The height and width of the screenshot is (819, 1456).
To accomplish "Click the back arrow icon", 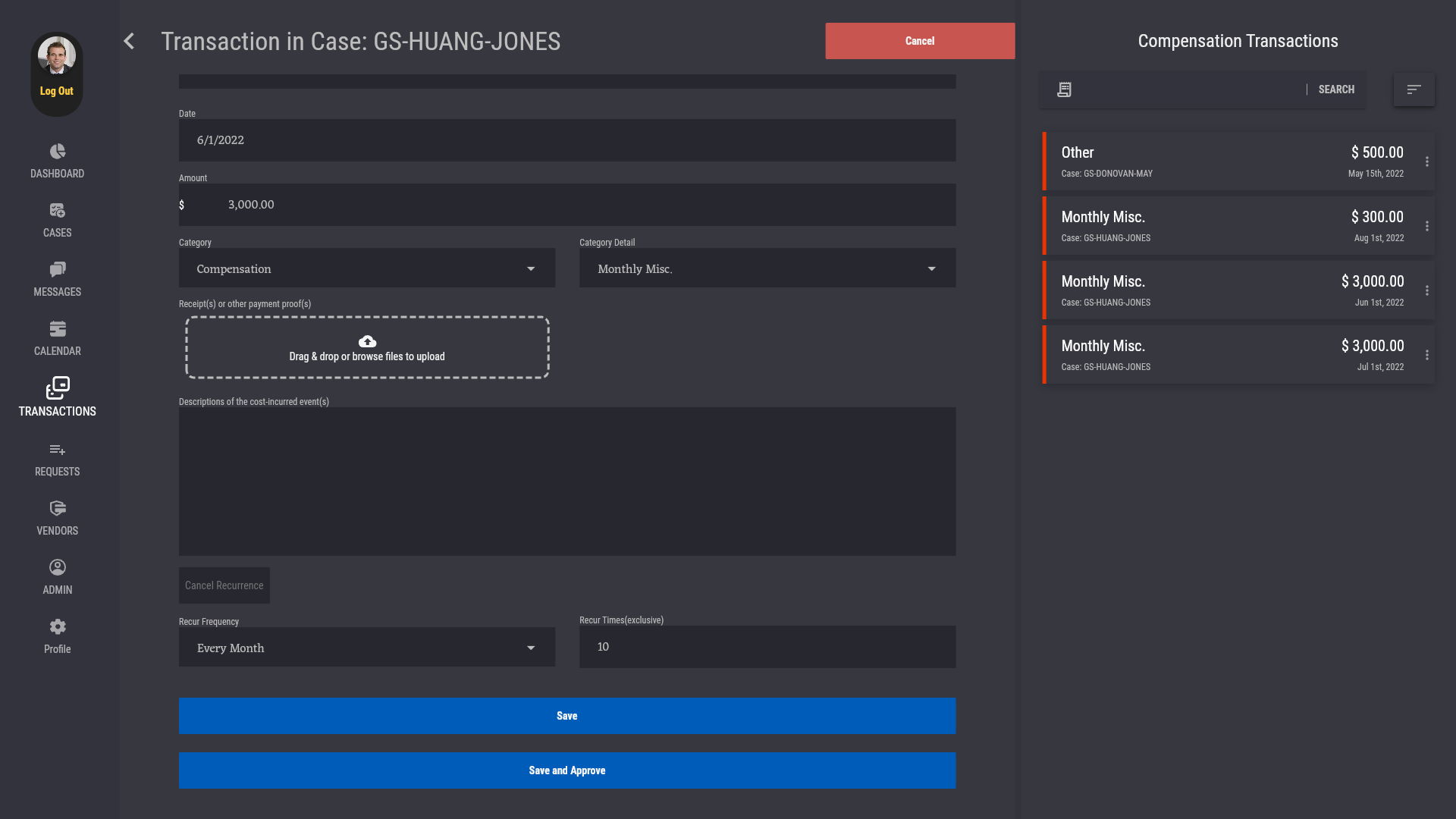I will (129, 41).
